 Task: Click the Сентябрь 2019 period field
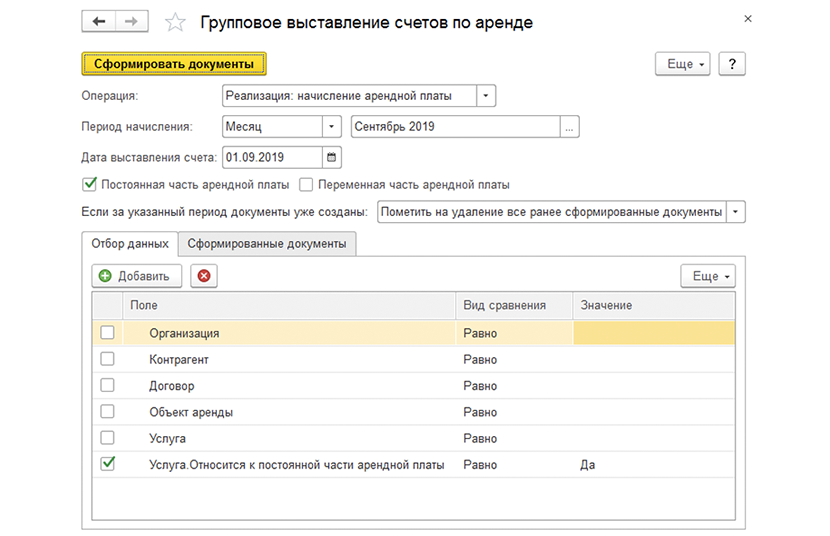coord(455,127)
